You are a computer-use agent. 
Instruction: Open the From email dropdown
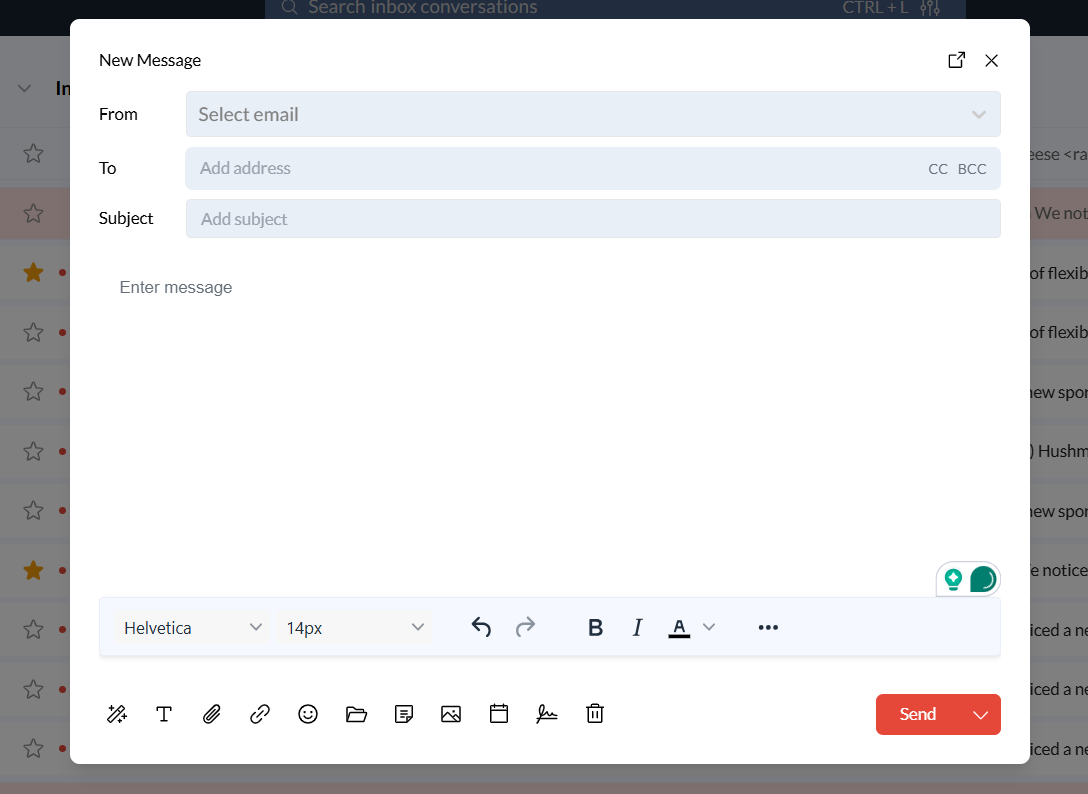pyautogui.click(x=592, y=114)
